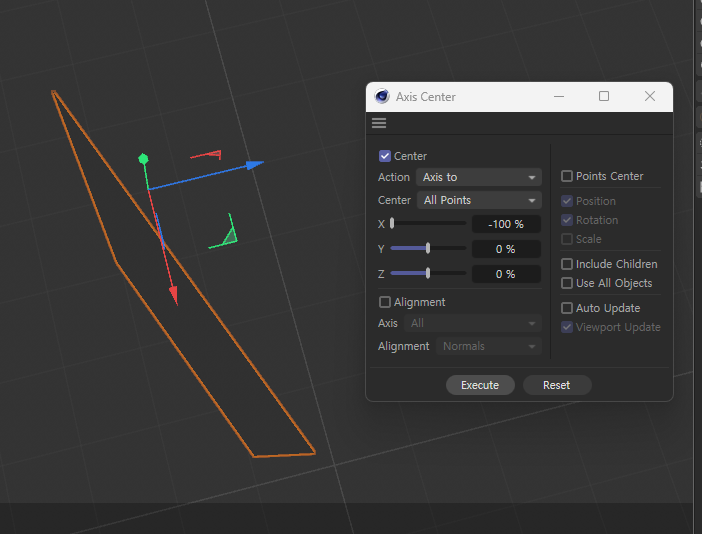Click the X slider handle
Viewport: 702px width, 534px height.
392,223
